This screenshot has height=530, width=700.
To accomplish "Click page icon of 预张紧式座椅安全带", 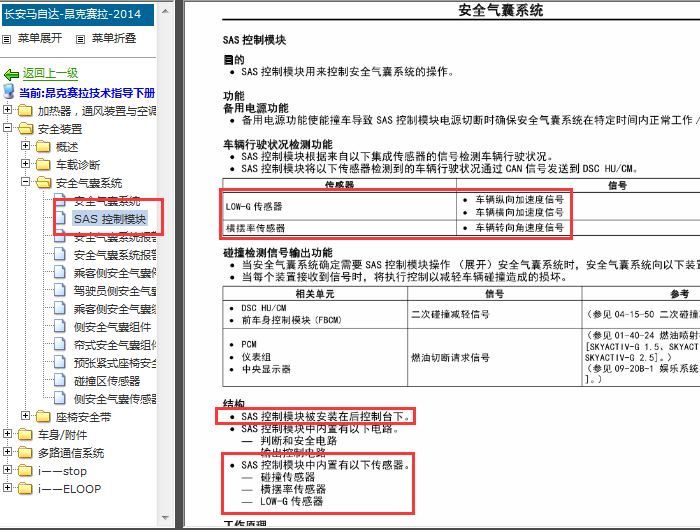I will 60,362.
